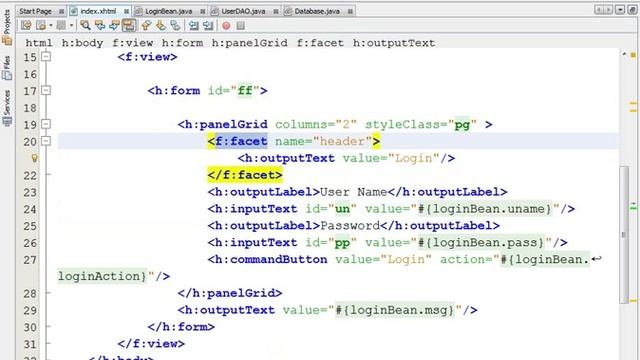
Task: Open the Projects side panel
Action: click(x=7, y=27)
